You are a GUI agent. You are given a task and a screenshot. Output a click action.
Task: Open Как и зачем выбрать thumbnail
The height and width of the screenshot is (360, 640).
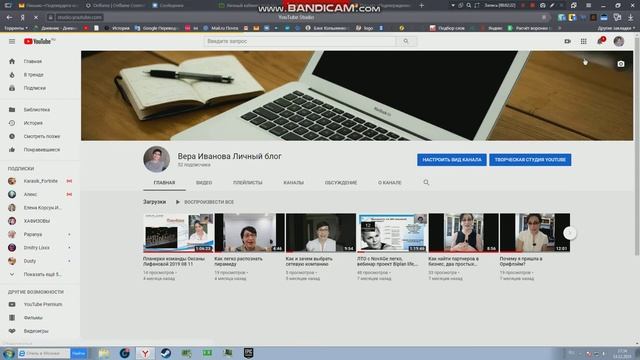321,233
